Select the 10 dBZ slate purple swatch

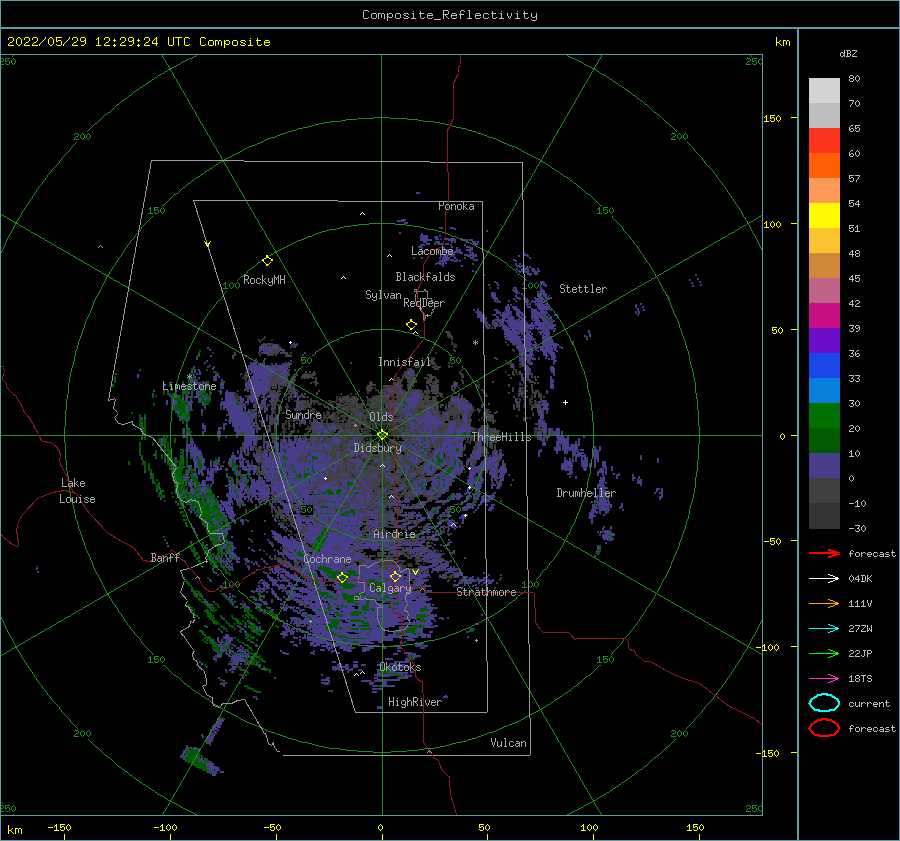(x=824, y=465)
